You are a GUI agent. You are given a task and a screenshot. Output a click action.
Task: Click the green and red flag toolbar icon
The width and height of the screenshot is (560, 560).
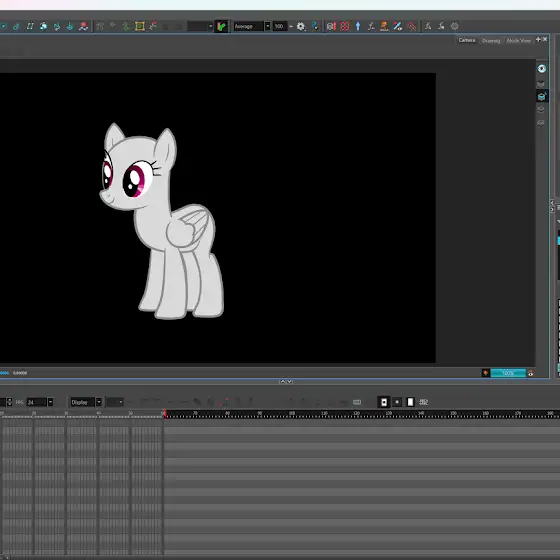coord(221,26)
